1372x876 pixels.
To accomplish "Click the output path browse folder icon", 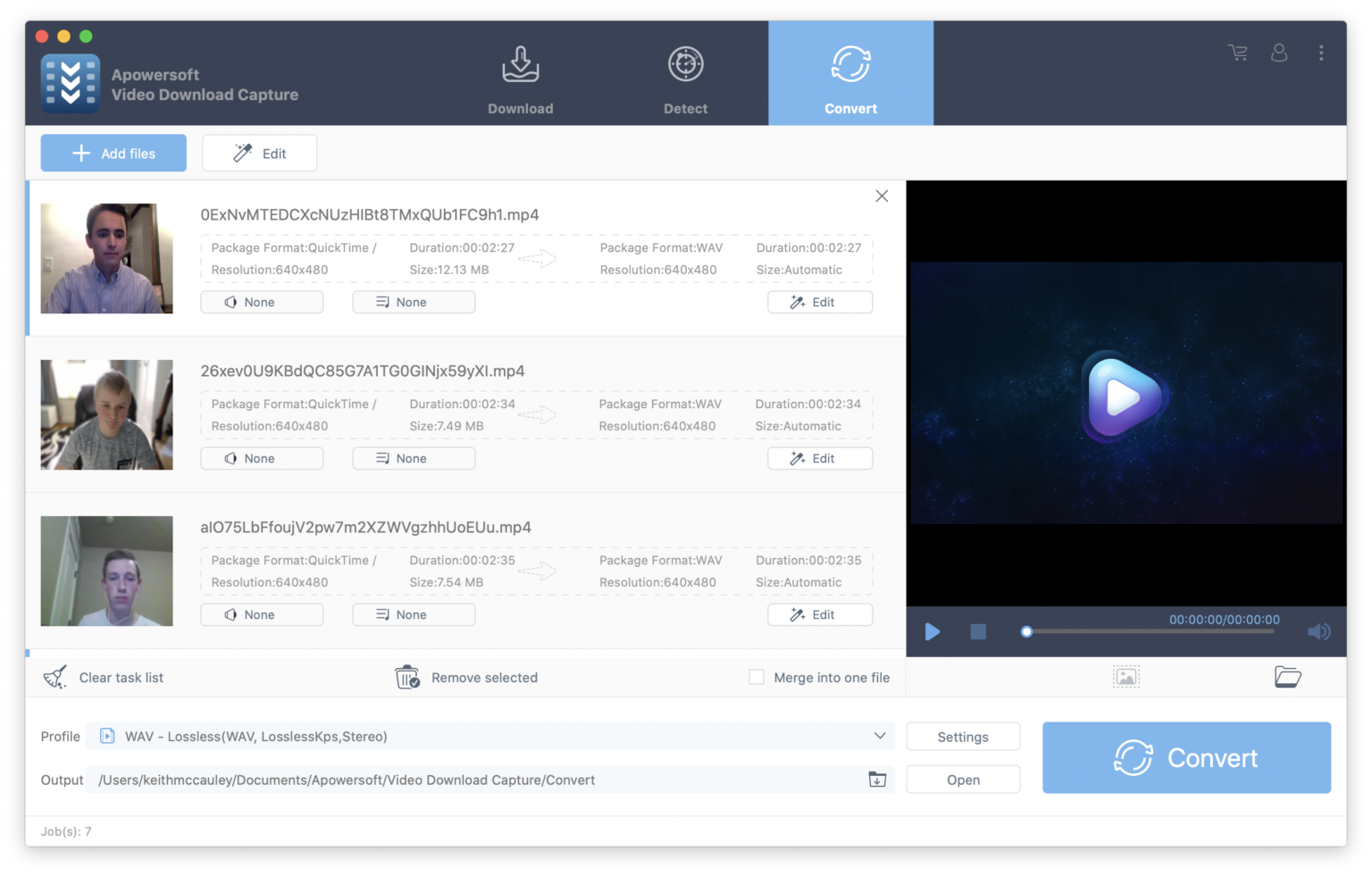I will click(877, 780).
